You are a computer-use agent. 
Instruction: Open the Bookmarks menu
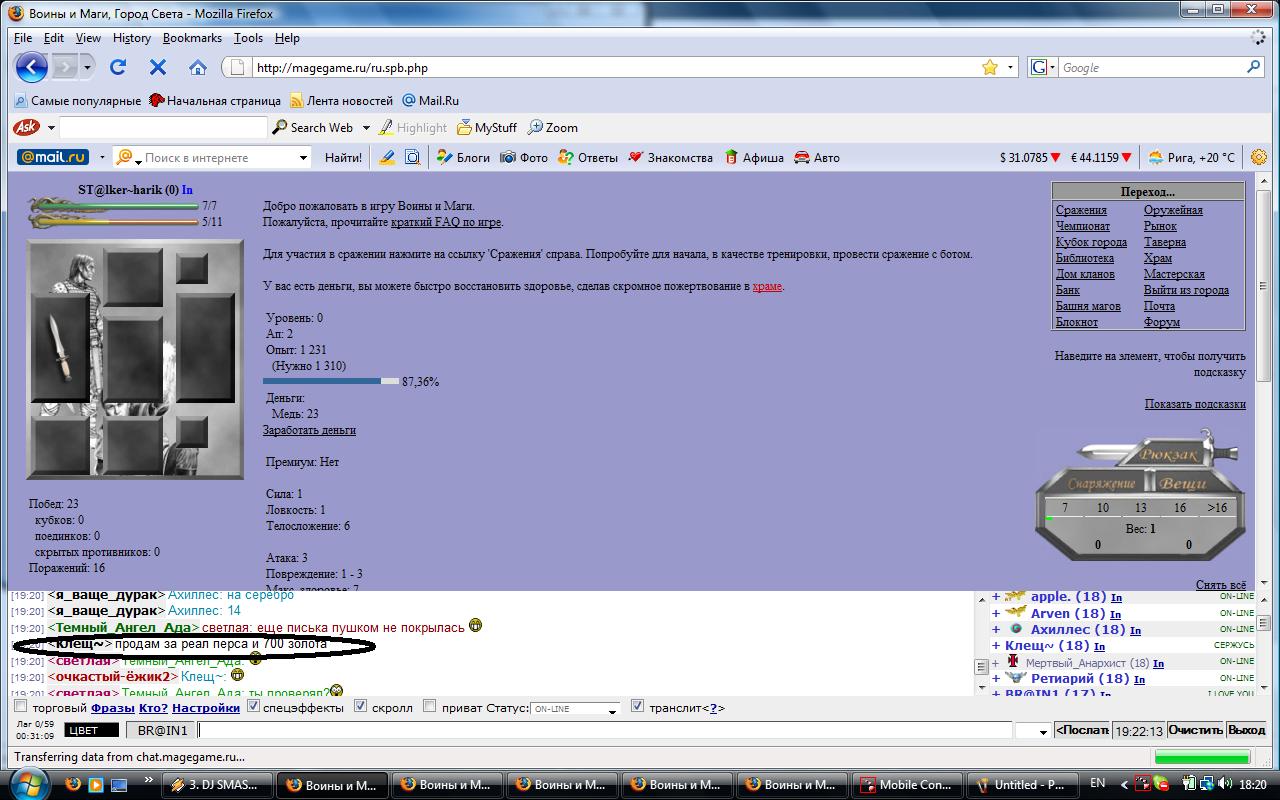coord(192,38)
